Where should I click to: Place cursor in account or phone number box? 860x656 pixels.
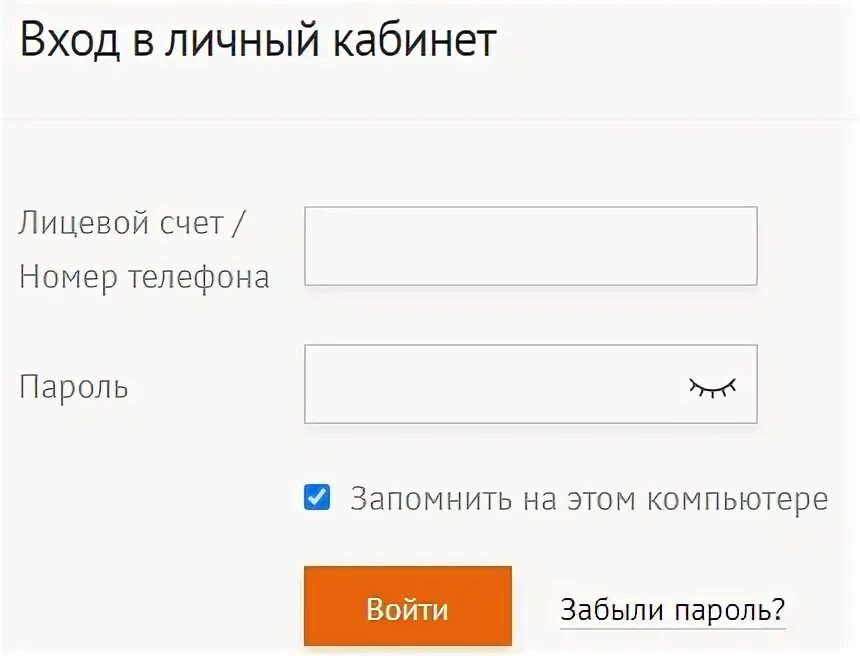click(531, 246)
